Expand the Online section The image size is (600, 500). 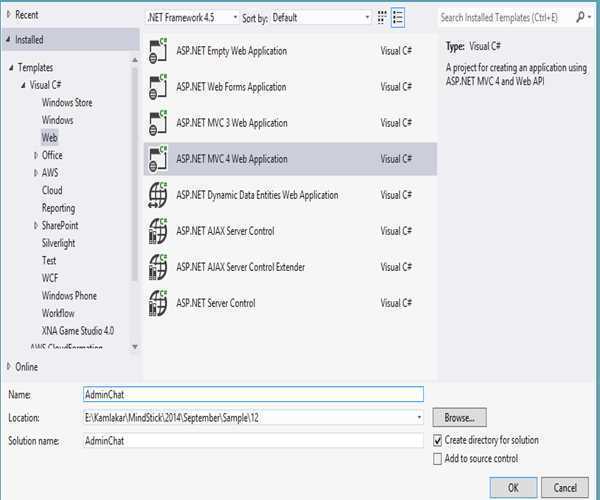[x=9, y=367]
